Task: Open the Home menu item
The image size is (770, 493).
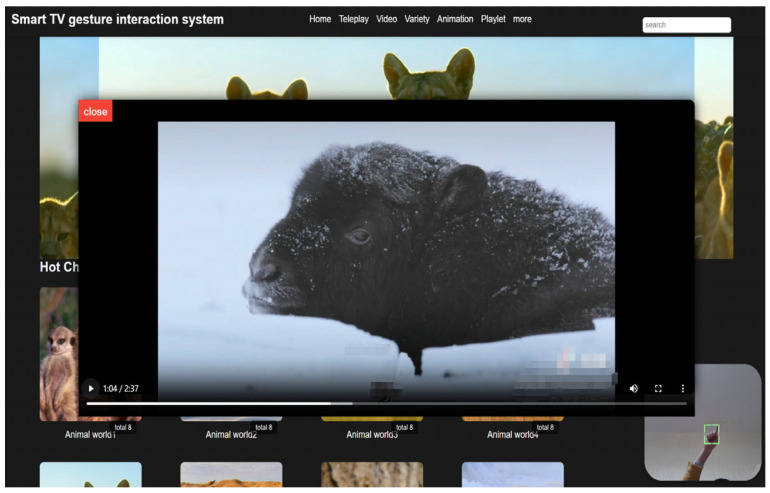Action: pos(320,19)
